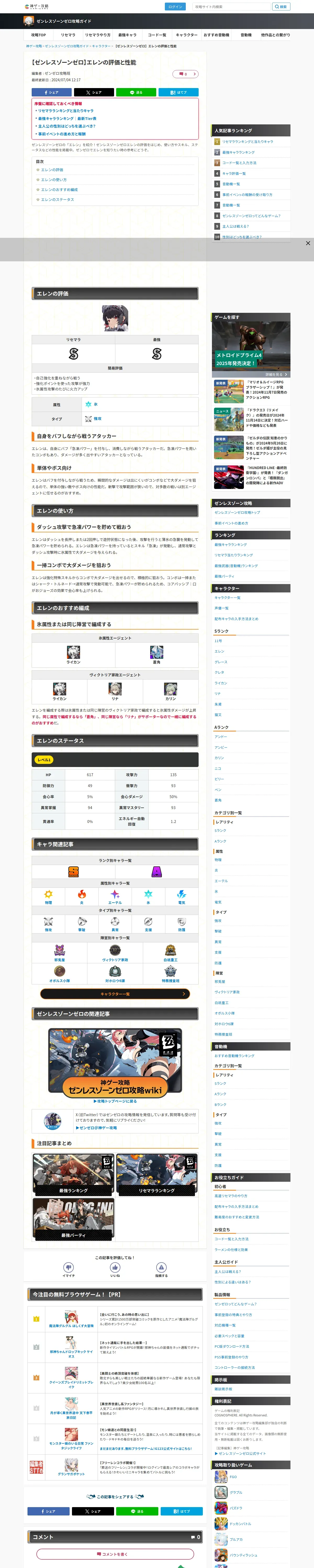Screen dimensions: 314x1568
Task: Open the オボルス小隊 faction icon
Action: click(60, 971)
